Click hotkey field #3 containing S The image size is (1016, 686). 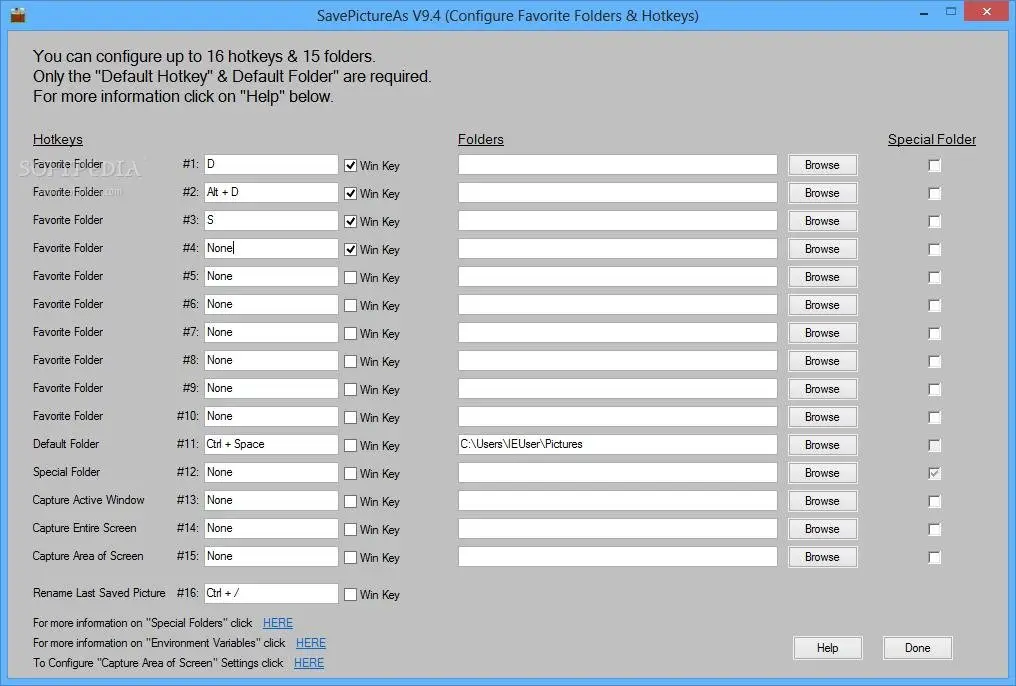click(271, 220)
